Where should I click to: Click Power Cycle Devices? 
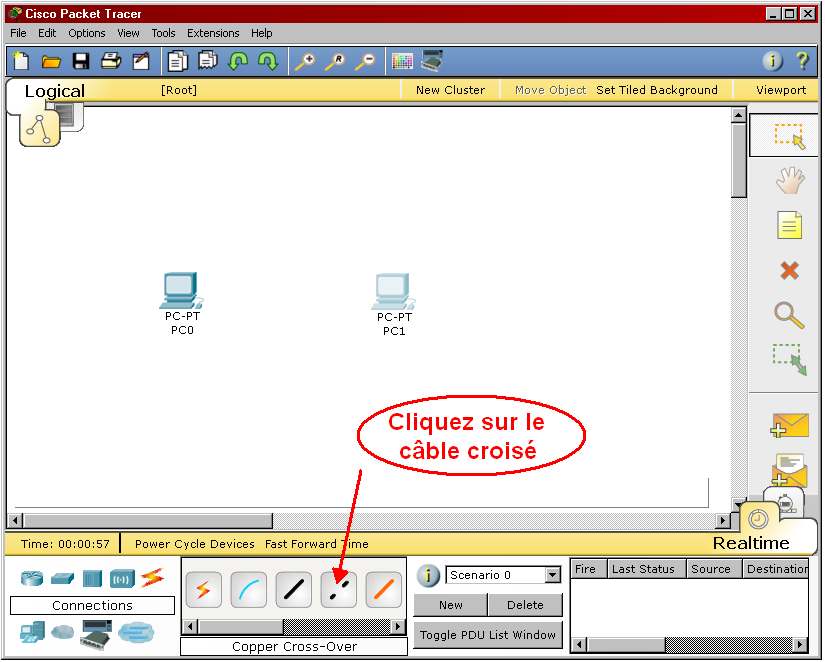(x=195, y=544)
